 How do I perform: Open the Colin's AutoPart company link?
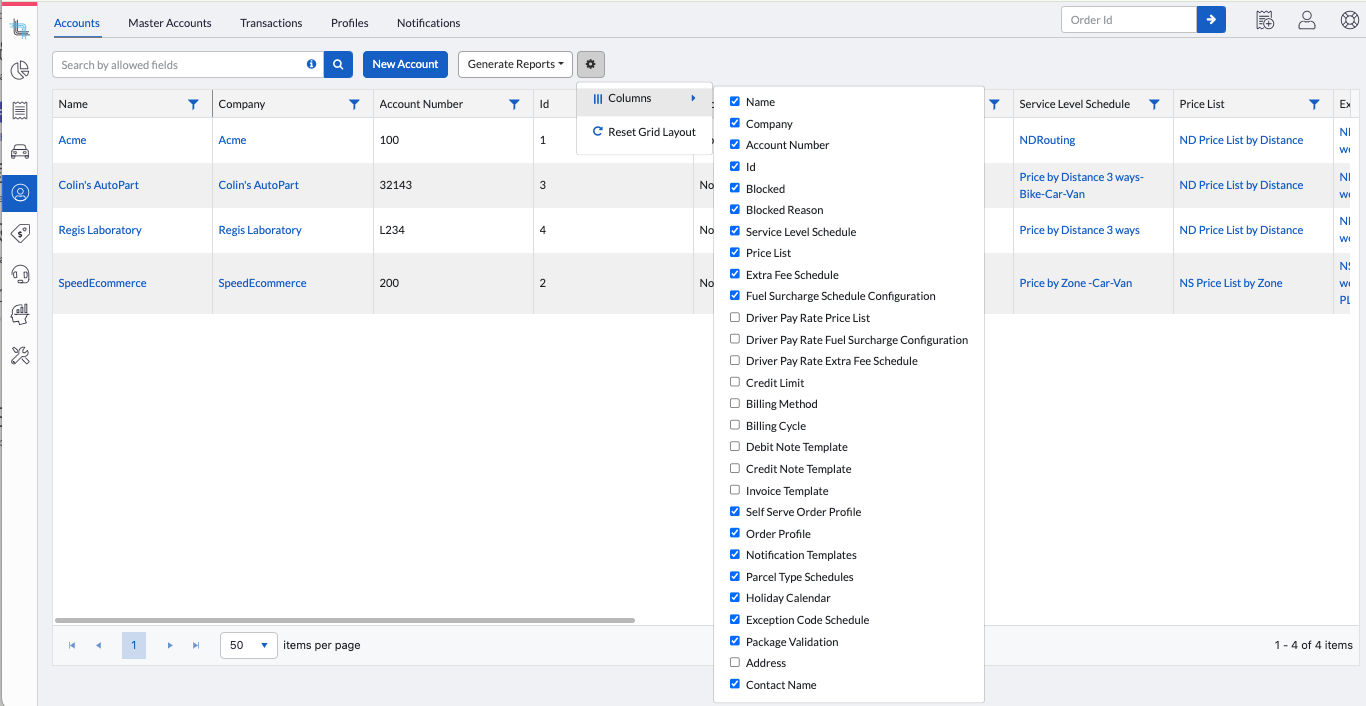(x=259, y=185)
